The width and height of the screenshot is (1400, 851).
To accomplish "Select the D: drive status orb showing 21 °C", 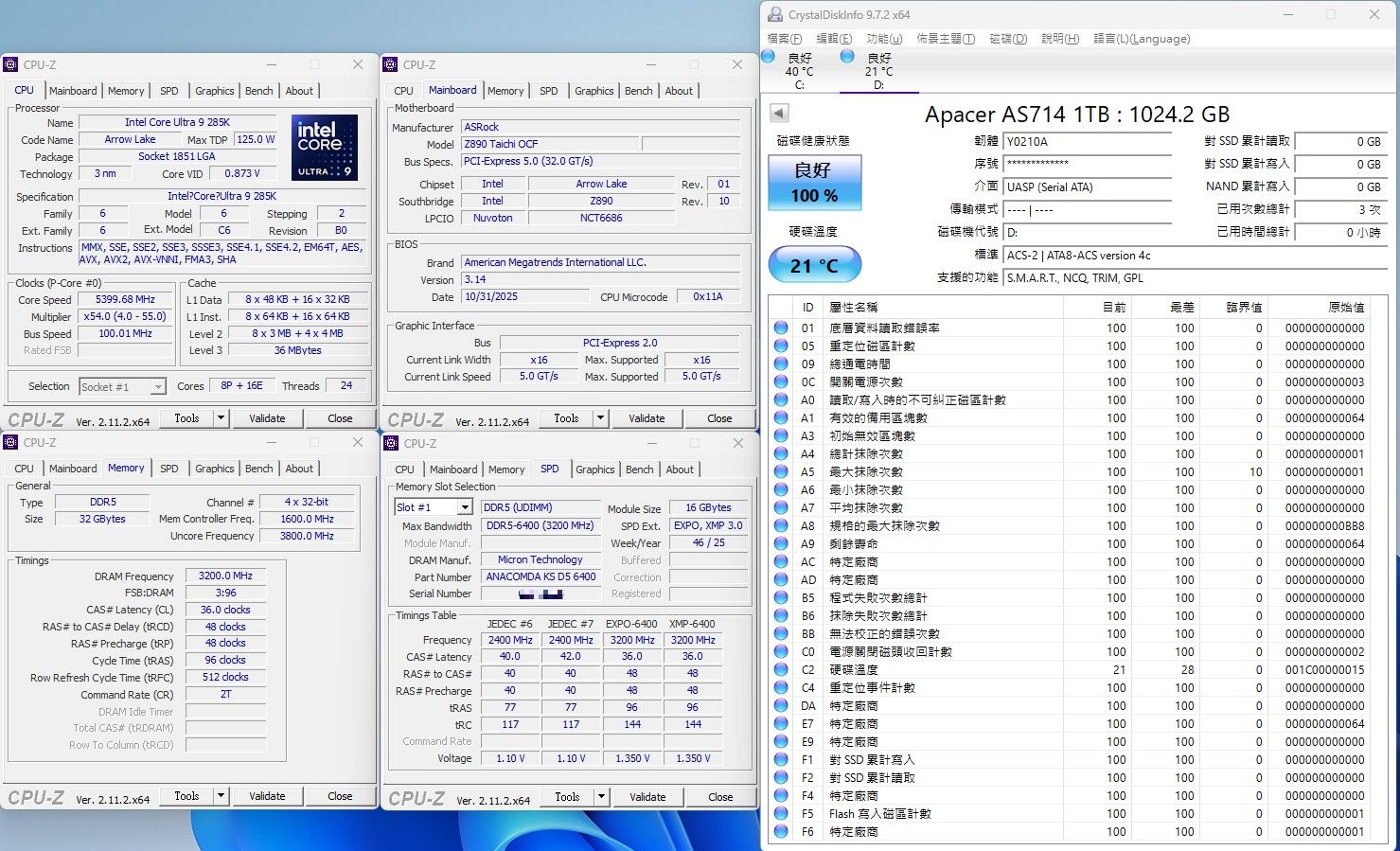I will coord(848,58).
